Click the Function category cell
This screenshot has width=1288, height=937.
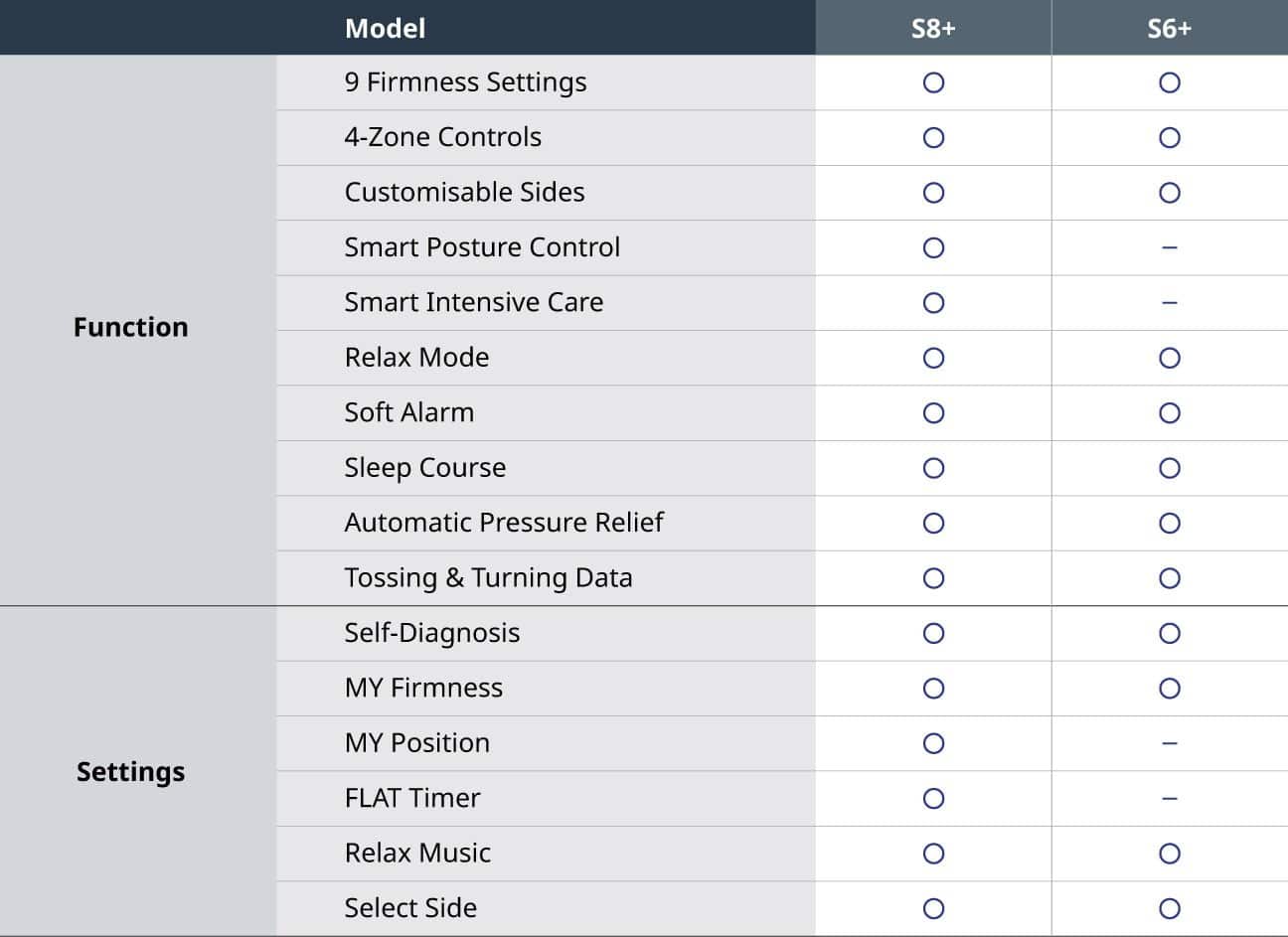tap(131, 327)
